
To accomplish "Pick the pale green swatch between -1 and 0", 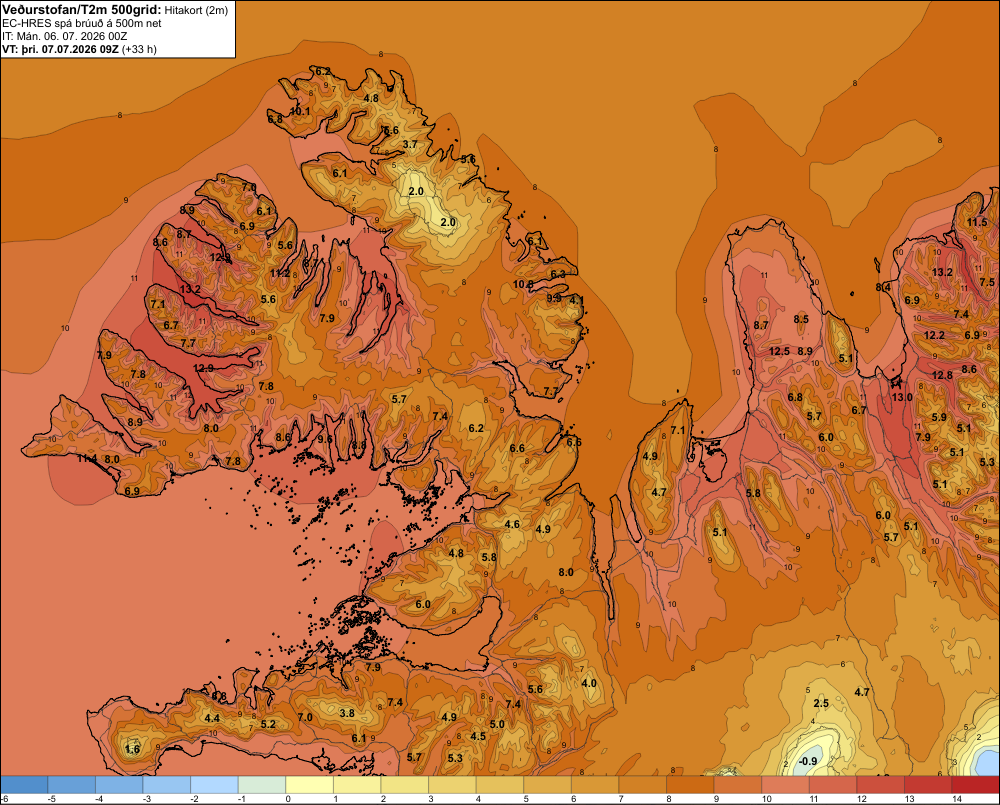I will click(261, 785).
